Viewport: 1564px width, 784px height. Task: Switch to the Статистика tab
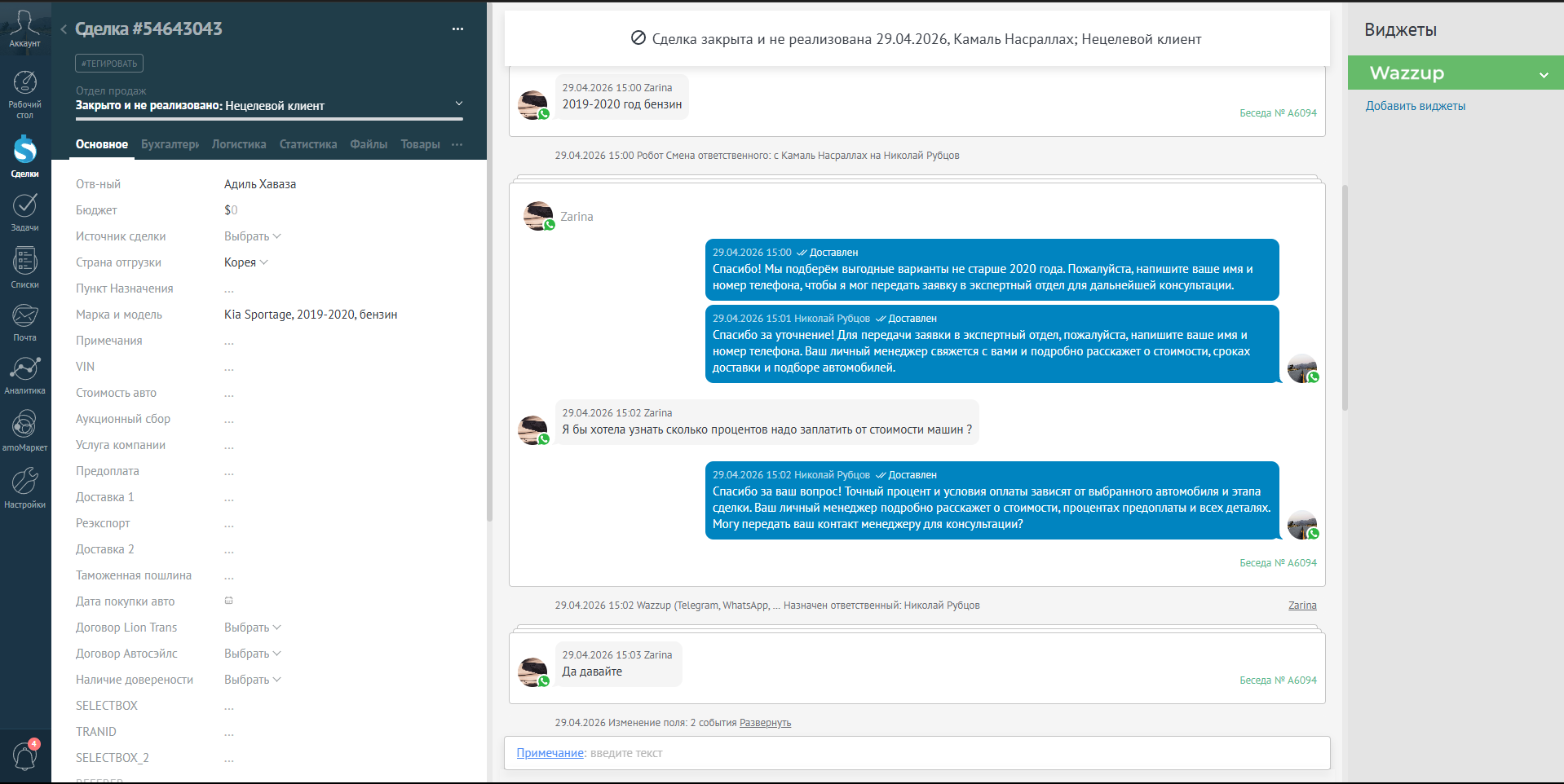pos(308,144)
